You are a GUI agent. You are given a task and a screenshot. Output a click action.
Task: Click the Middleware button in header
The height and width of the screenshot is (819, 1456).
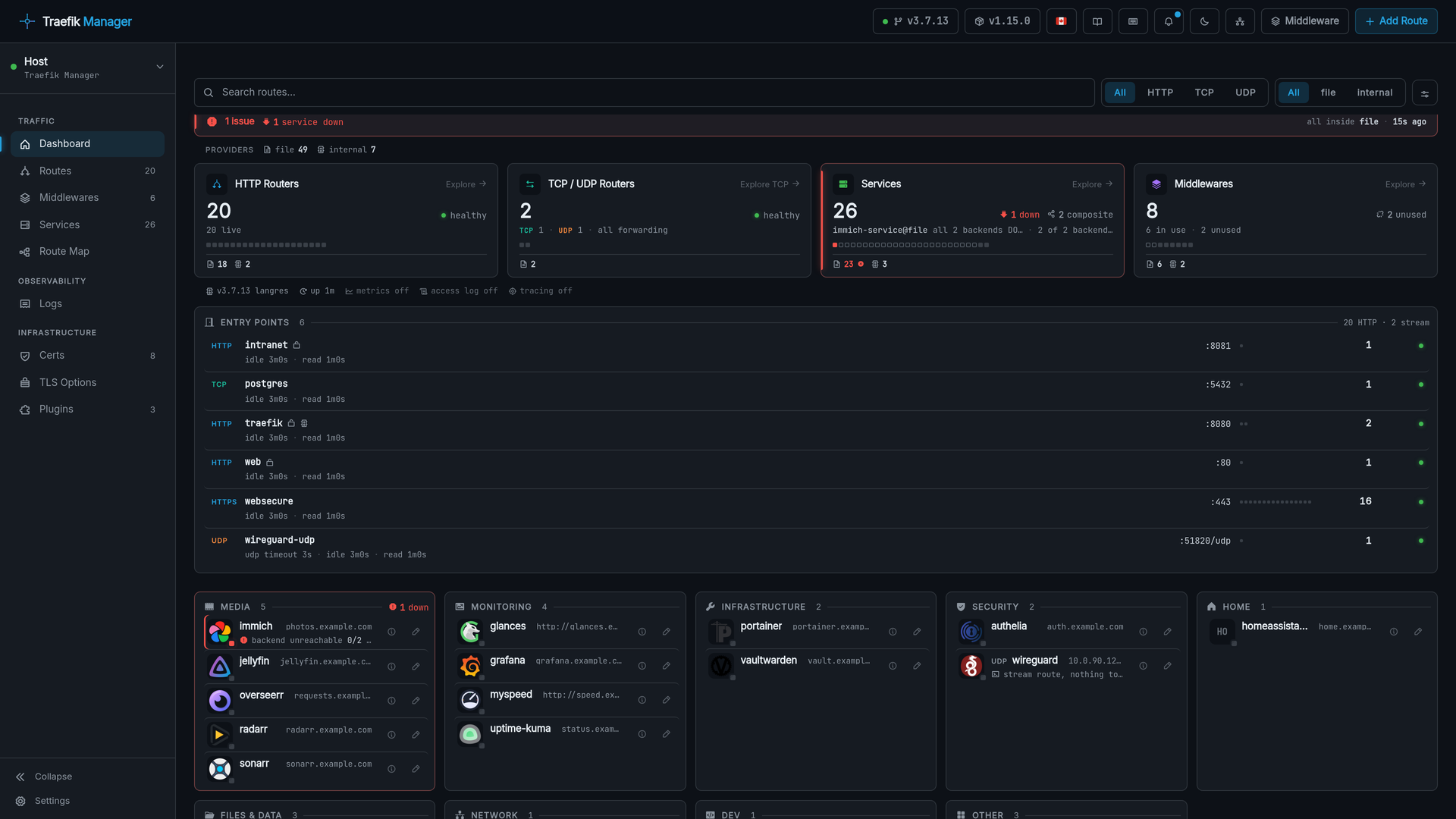tap(1304, 21)
